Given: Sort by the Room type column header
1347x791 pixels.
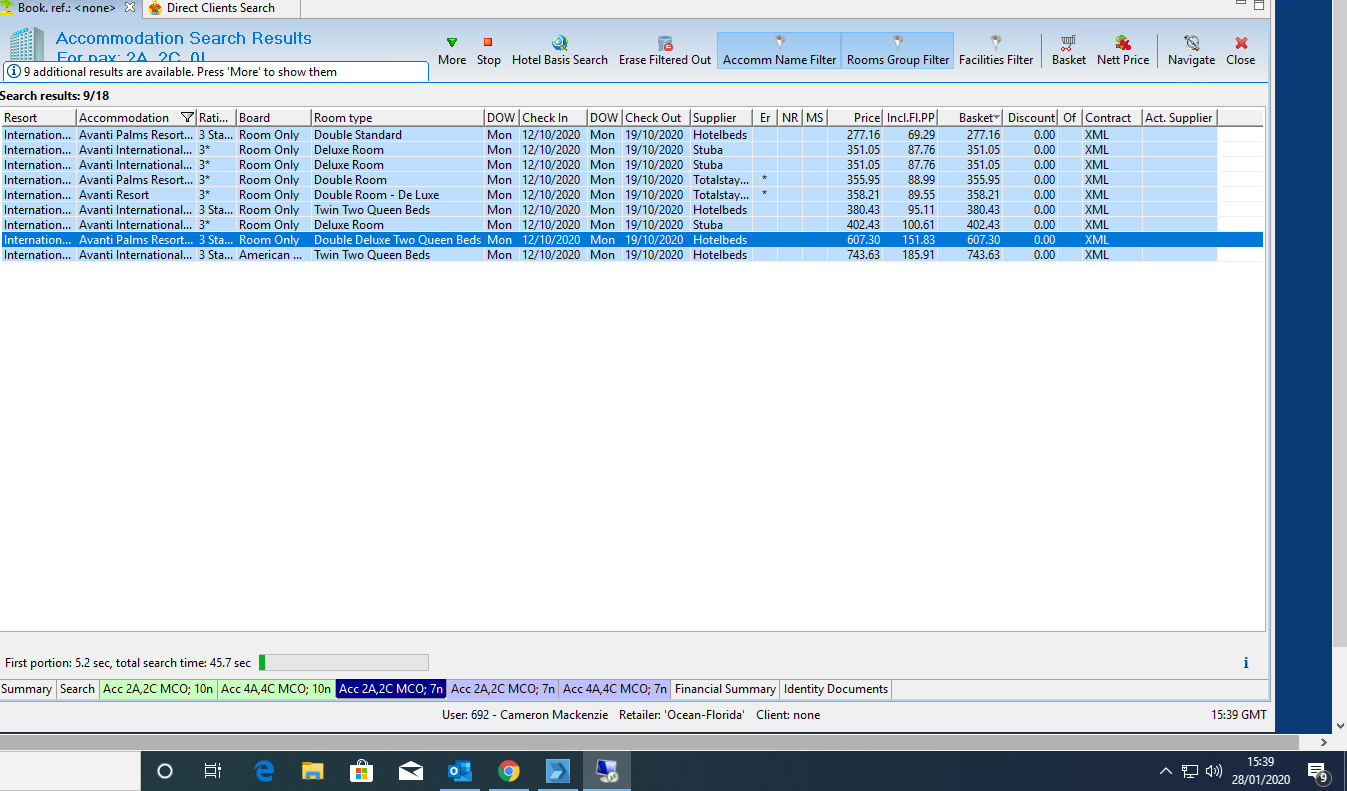Looking at the screenshot, I should [397, 118].
